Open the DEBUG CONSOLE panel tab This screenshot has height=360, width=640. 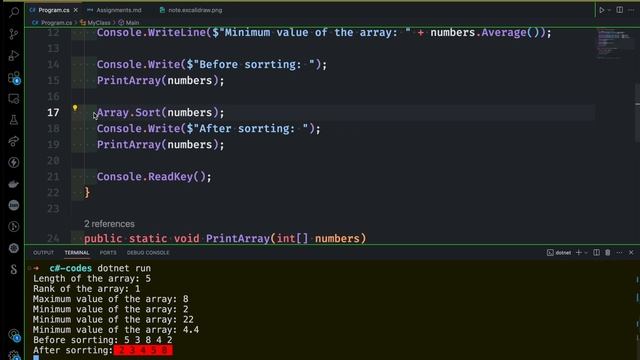coord(148,253)
